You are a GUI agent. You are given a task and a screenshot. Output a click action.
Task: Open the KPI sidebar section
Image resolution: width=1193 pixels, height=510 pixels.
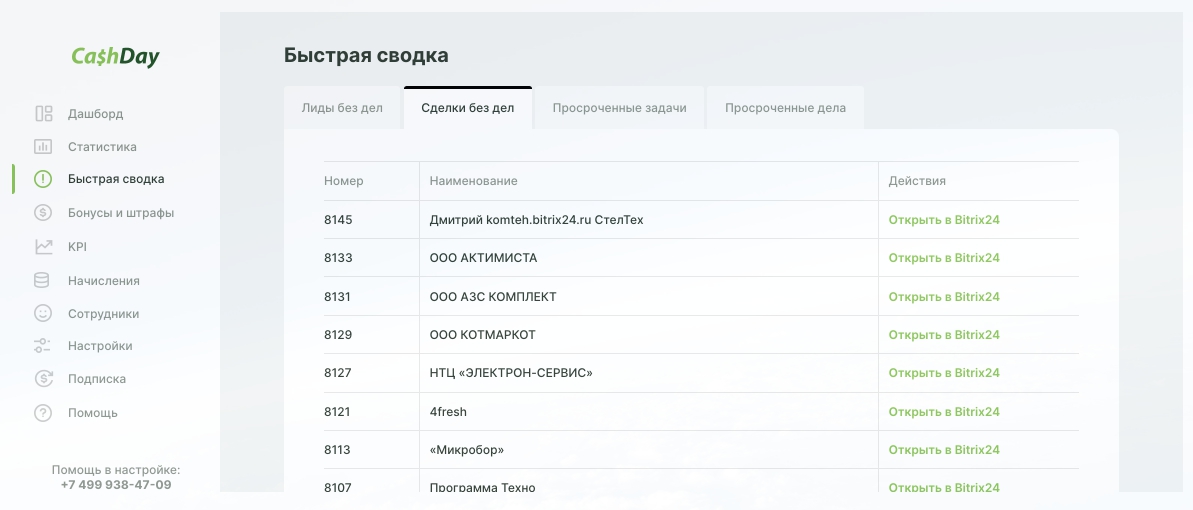[77, 247]
